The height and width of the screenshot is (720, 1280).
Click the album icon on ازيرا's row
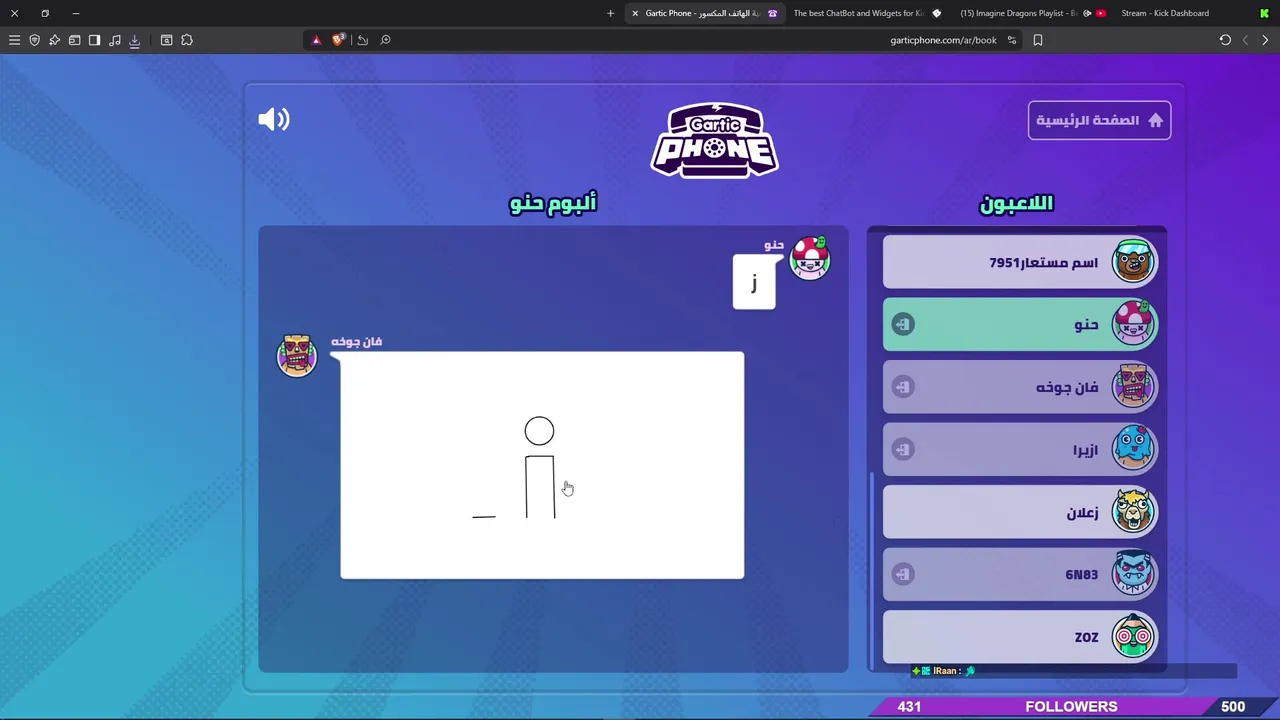click(903, 449)
